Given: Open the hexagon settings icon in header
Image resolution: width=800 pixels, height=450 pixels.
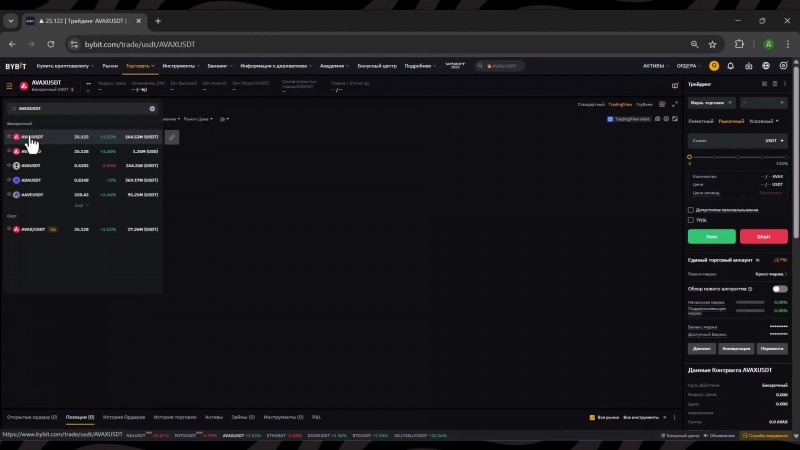Looking at the screenshot, I should coord(784,66).
